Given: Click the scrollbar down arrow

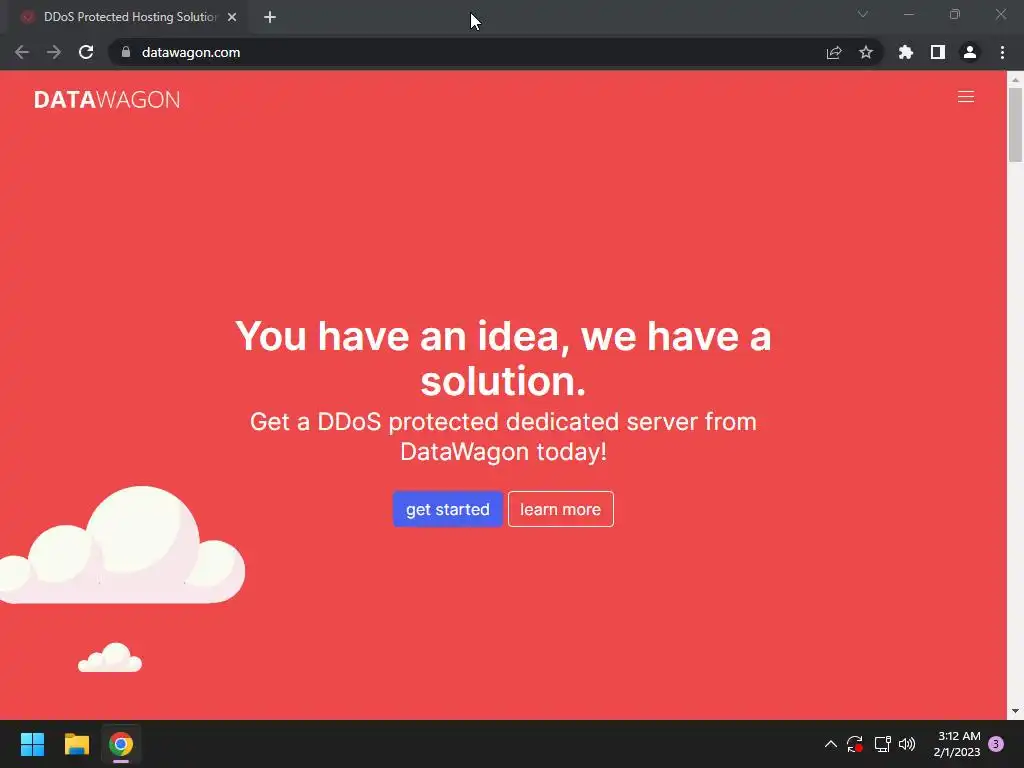Looking at the screenshot, I should [1015, 711].
